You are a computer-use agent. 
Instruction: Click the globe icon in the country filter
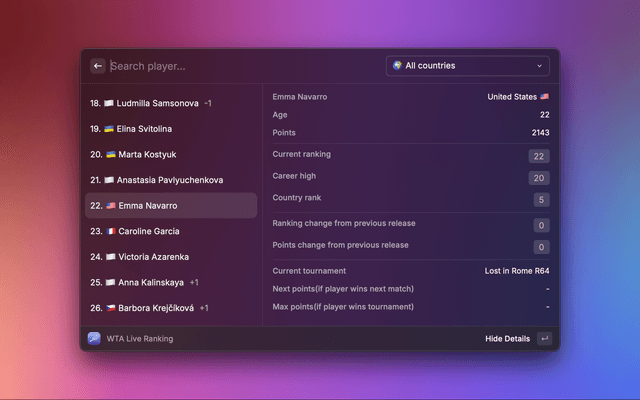[x=398, y=66]
